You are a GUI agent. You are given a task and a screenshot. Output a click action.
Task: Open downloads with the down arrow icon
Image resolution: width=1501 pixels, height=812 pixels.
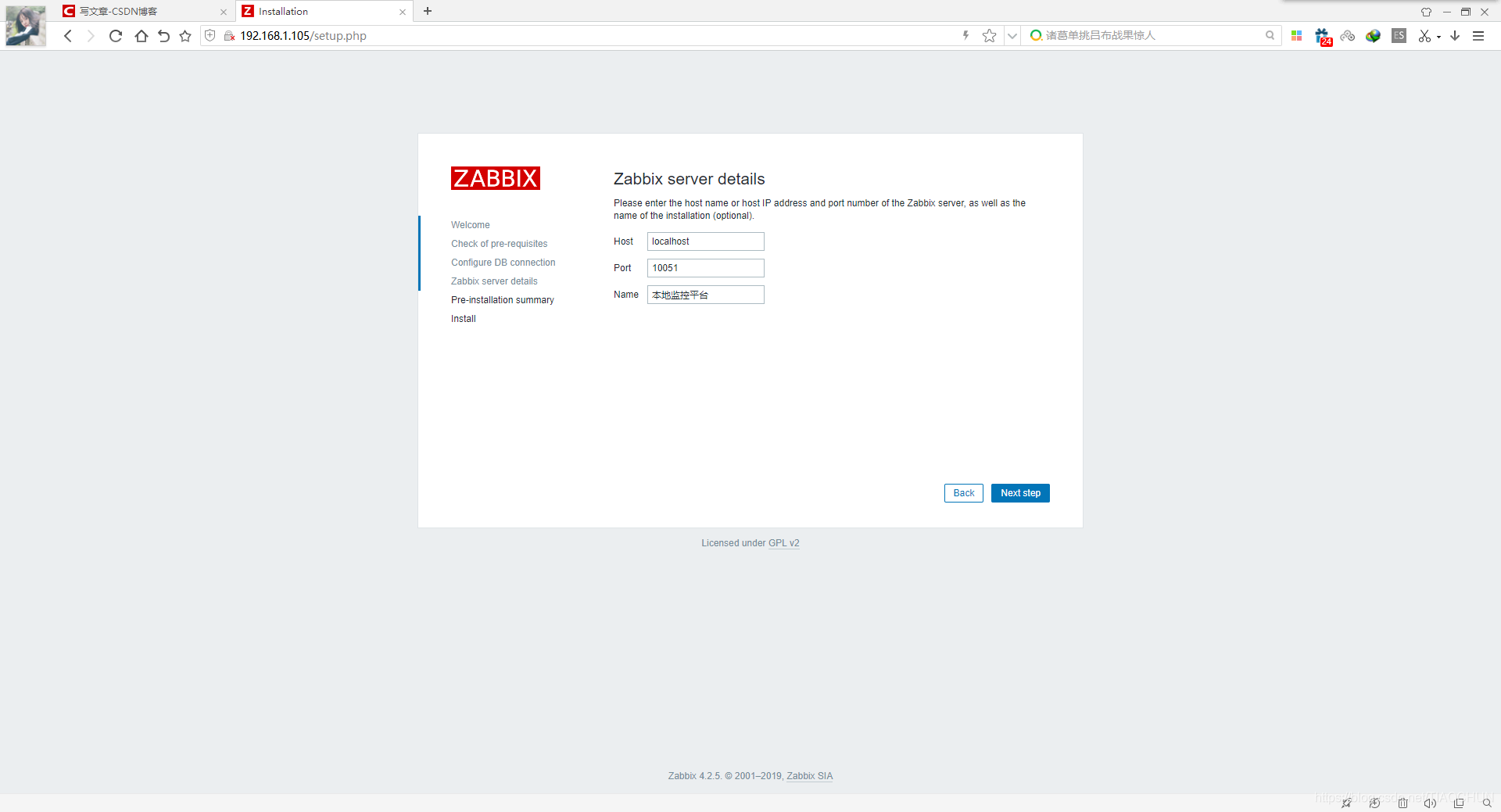[1455, 36]
